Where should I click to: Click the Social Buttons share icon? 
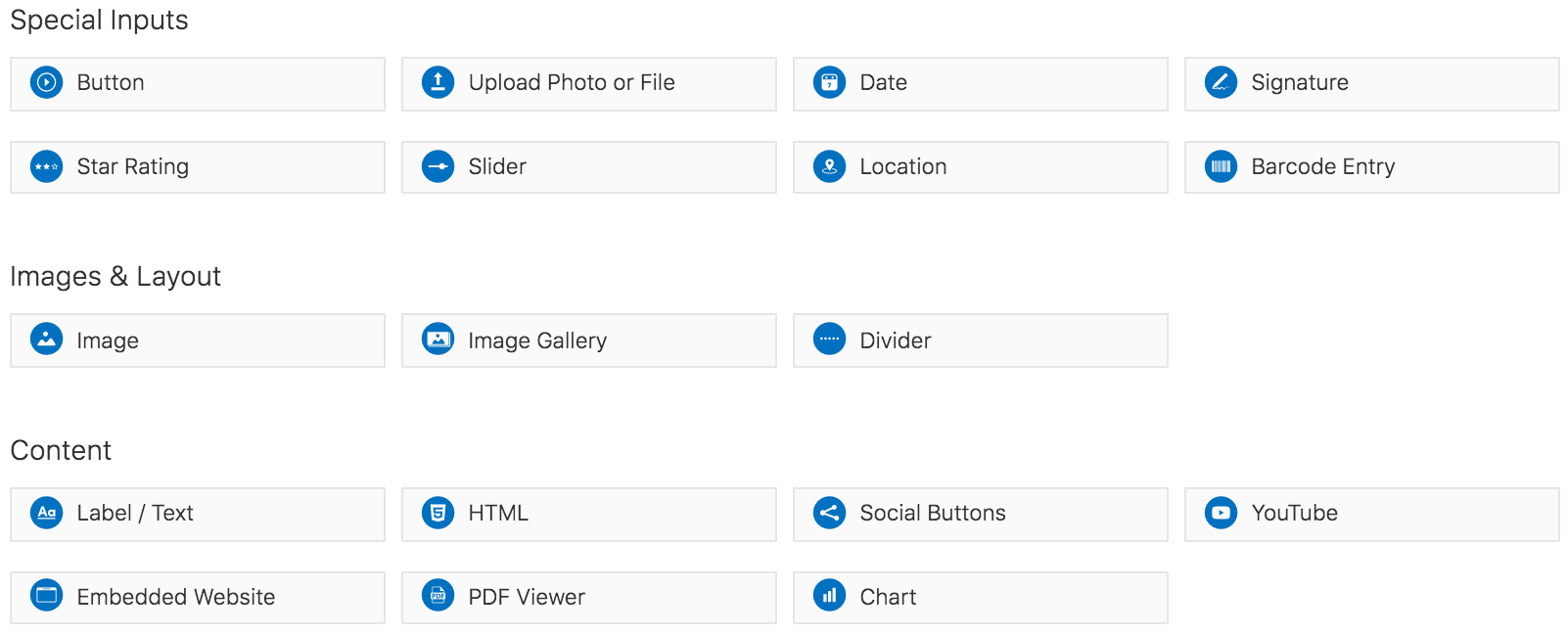(829, 513)
